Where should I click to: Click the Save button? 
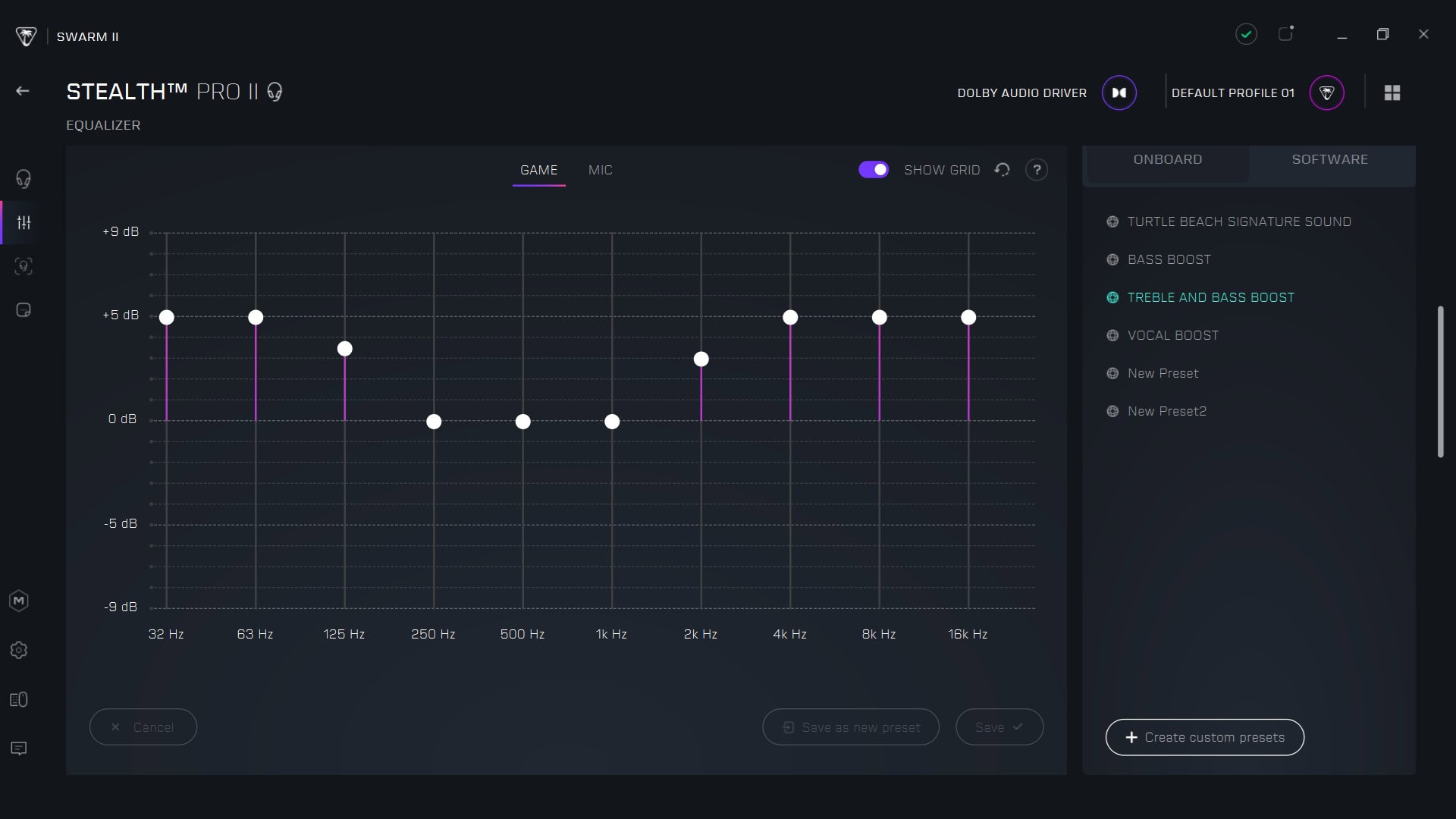tap(999, 727)
